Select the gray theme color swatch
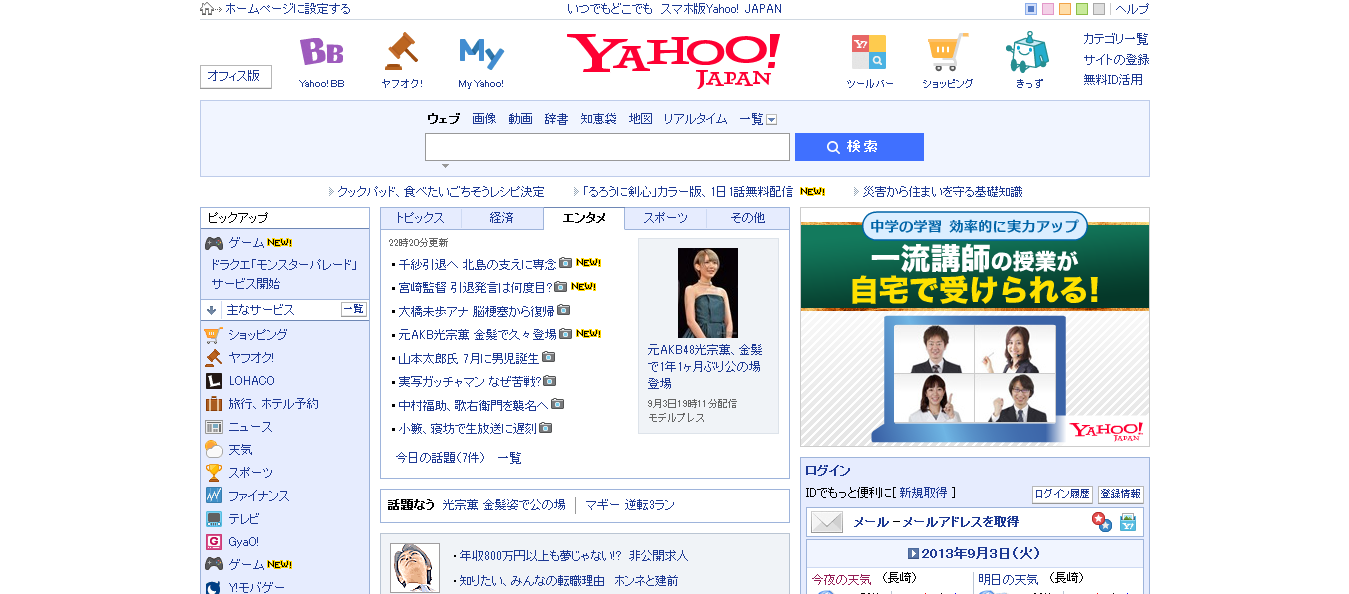 (x=1099, y=9)
